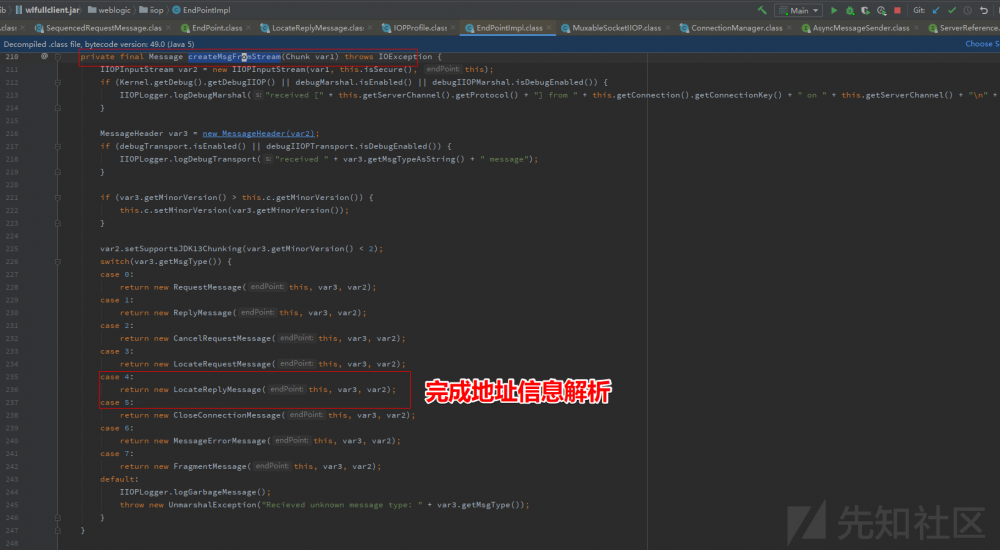Screen dimensions: 1000x550
Task: Collapse if block fold at line 212
Action: (x=57, y=82)
